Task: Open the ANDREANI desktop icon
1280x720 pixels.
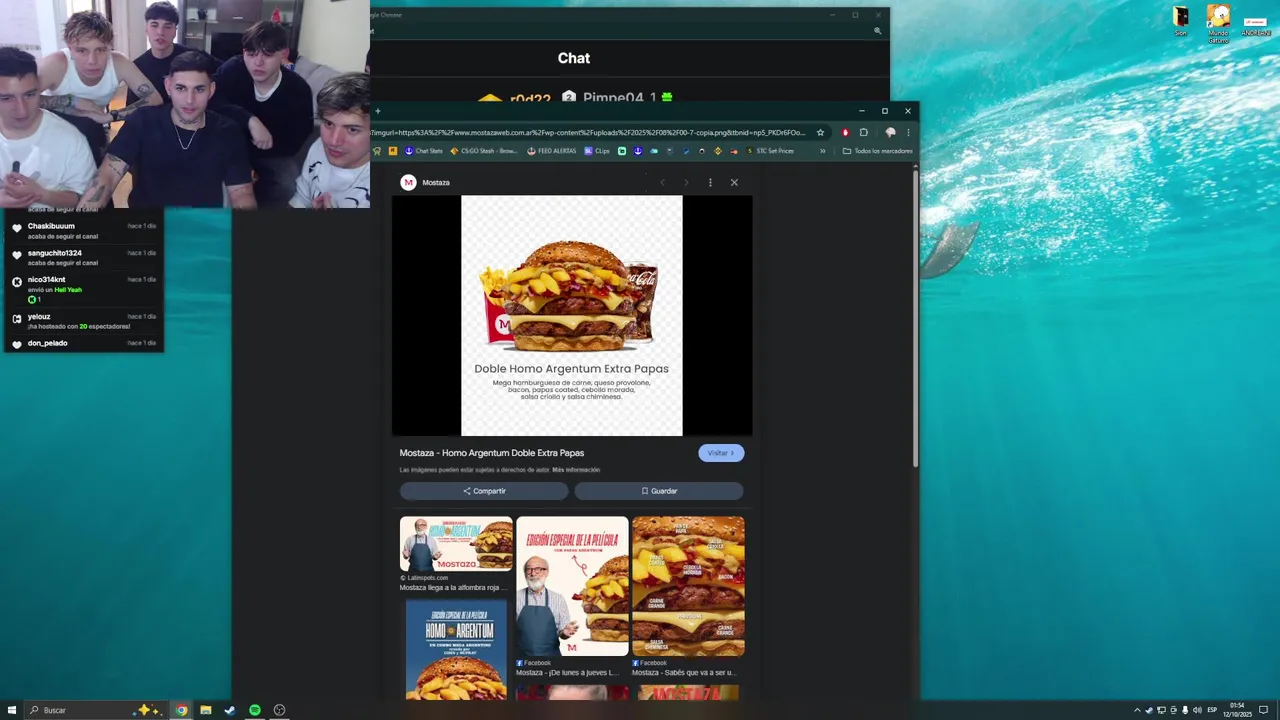Action: point(1255,25)
